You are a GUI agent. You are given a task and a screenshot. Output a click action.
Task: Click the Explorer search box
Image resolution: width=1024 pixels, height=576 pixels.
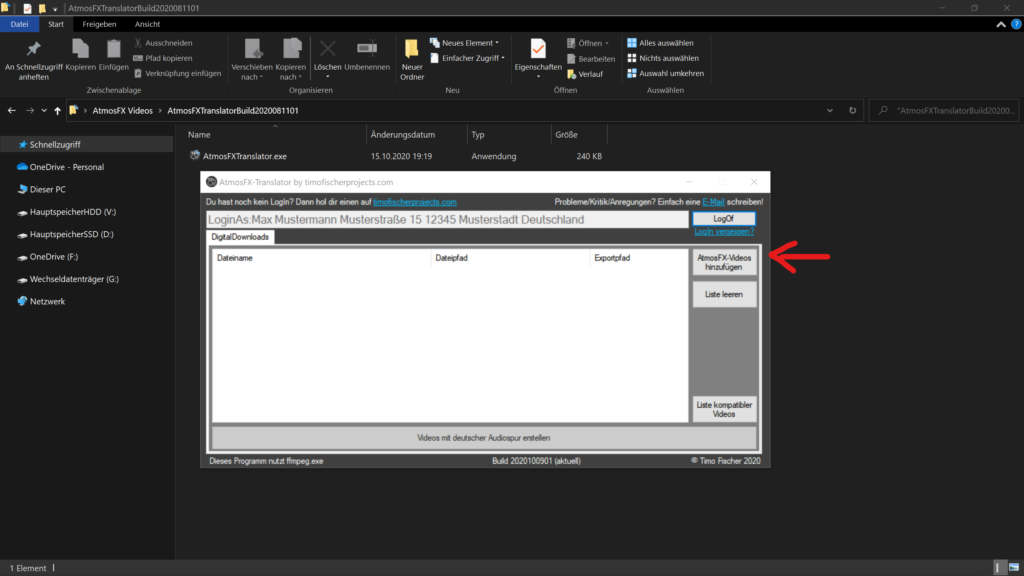click(945, 110)
